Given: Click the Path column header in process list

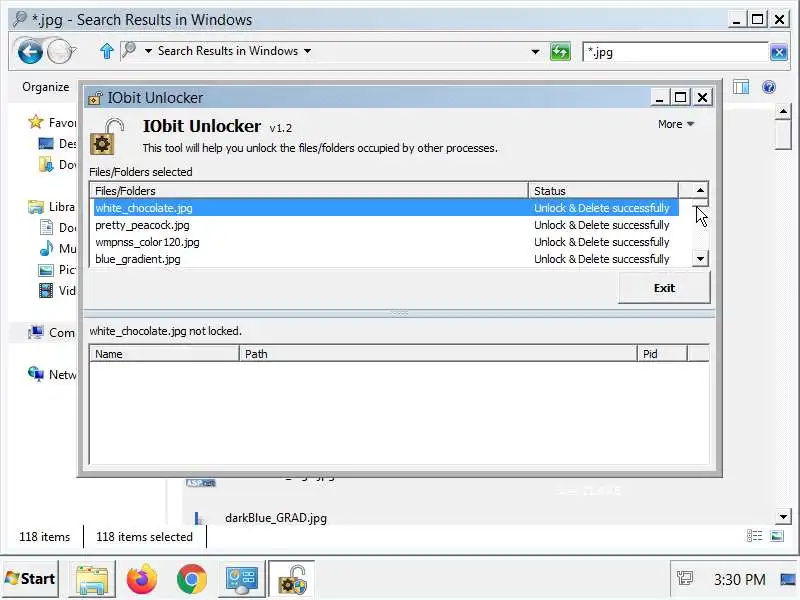Looking at the screenshot, I should [x=438, y=354].
